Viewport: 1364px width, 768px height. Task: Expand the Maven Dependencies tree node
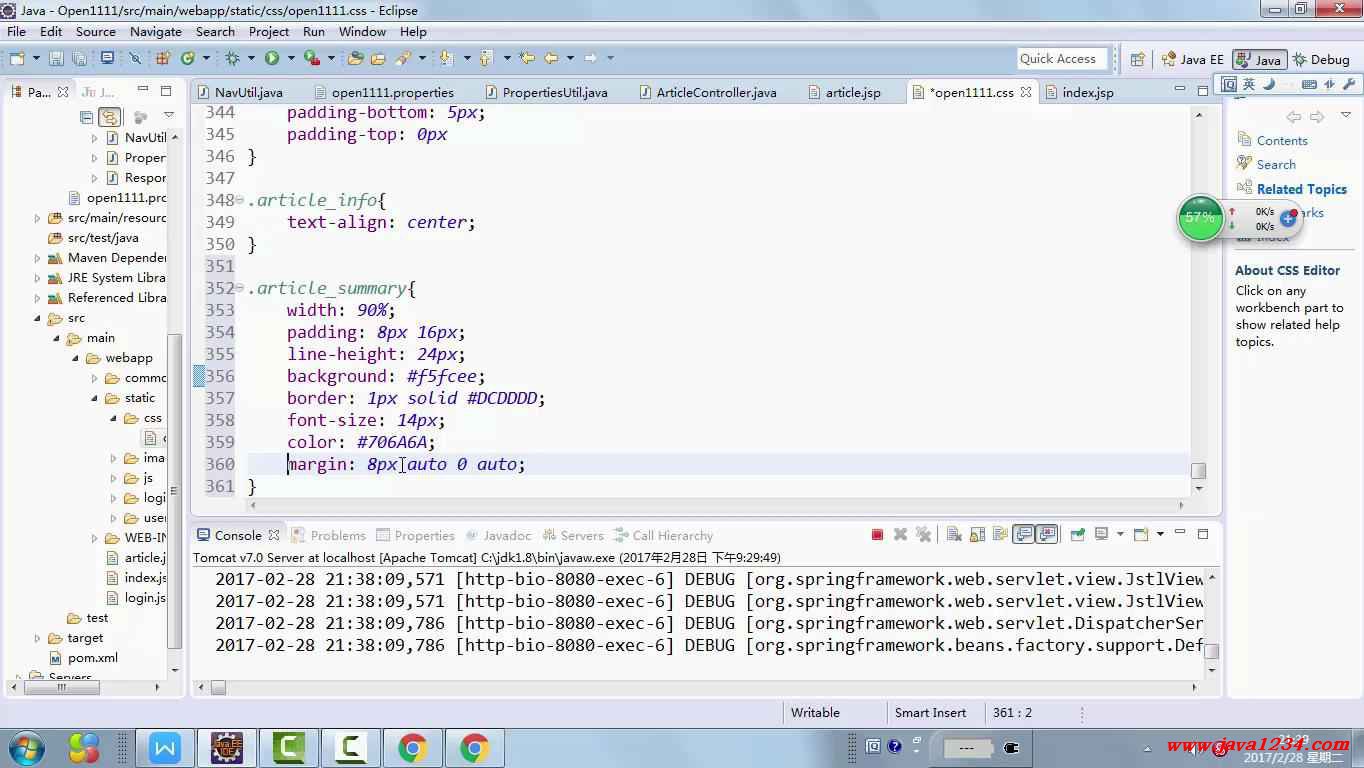coord(38,258)
